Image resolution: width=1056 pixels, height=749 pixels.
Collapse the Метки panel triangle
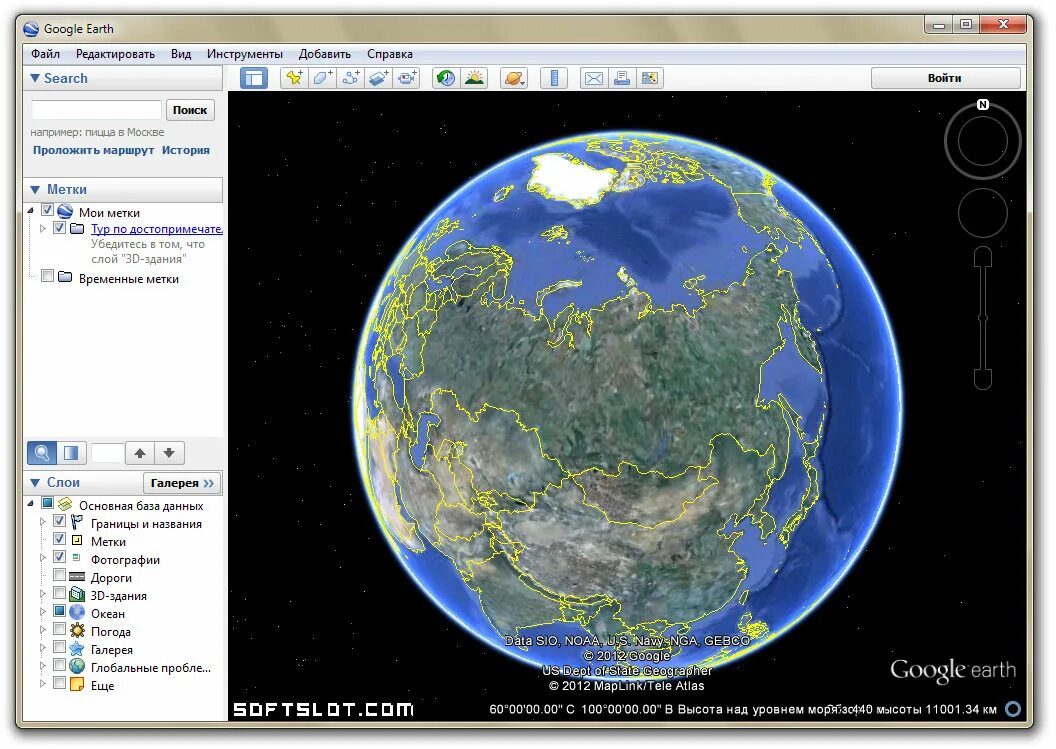35,190
